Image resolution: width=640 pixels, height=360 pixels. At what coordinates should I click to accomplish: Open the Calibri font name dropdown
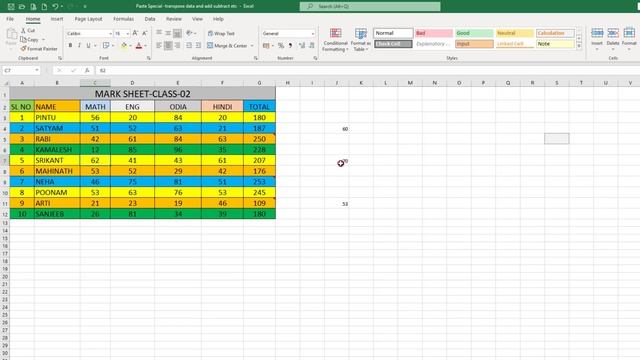tap(110, 33)
